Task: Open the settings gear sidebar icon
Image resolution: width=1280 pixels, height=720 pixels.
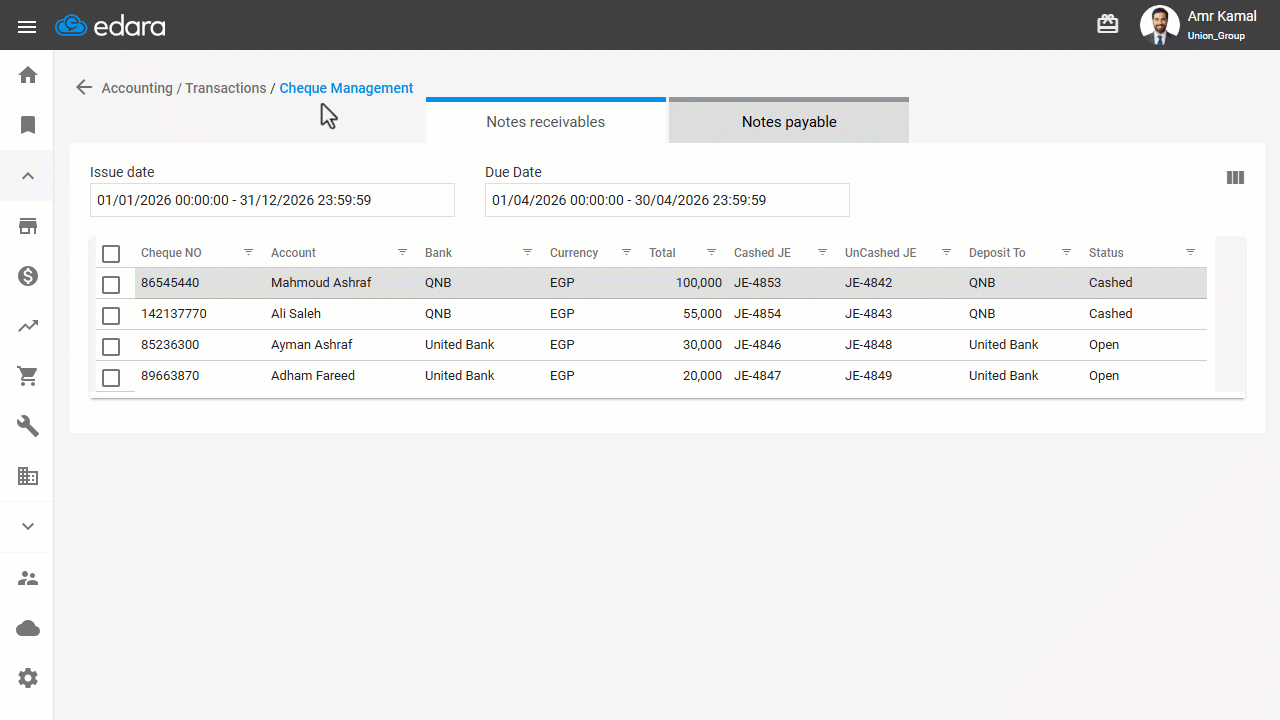Action: tap(28, 678)
